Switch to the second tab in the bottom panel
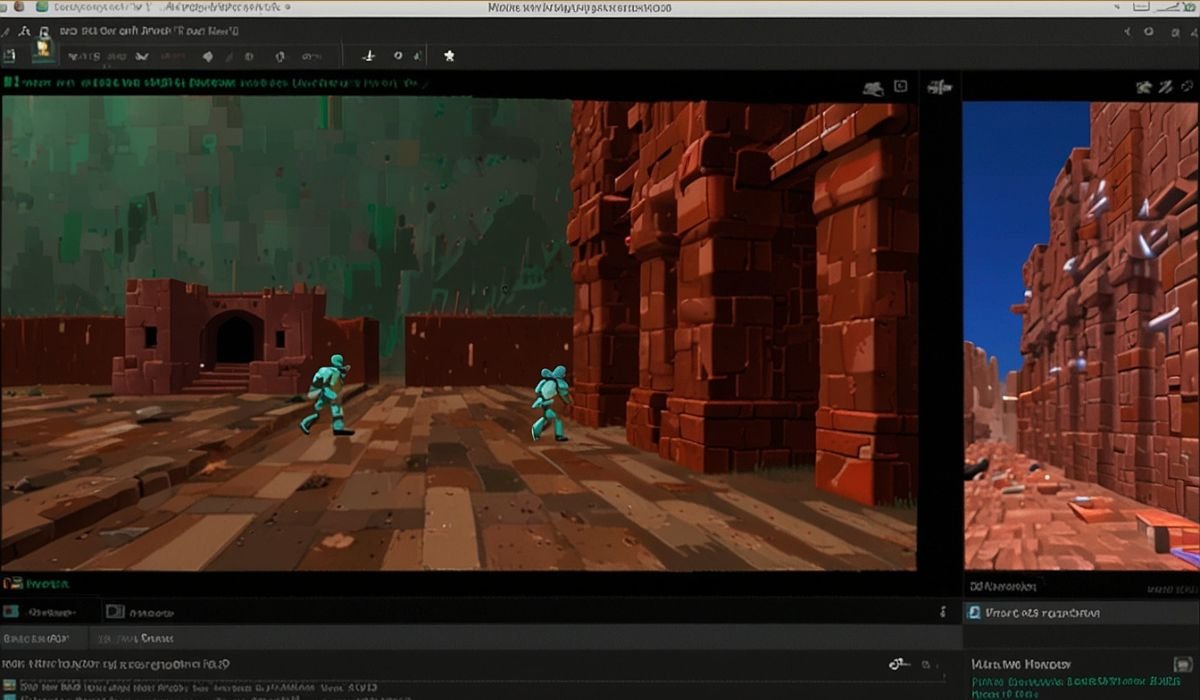1200x700 pixels. pos(140,612)
